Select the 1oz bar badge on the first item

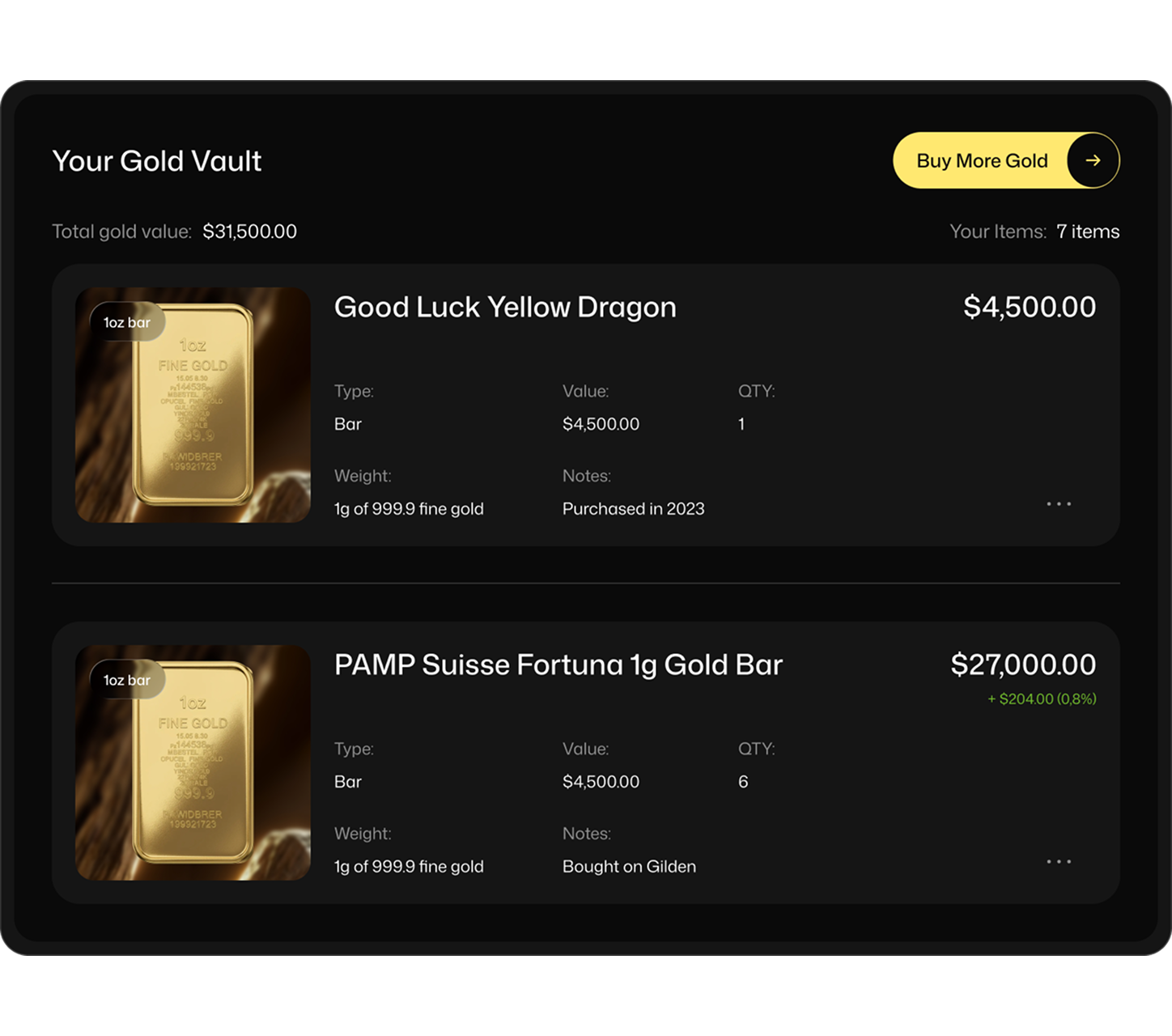[127, 322]
